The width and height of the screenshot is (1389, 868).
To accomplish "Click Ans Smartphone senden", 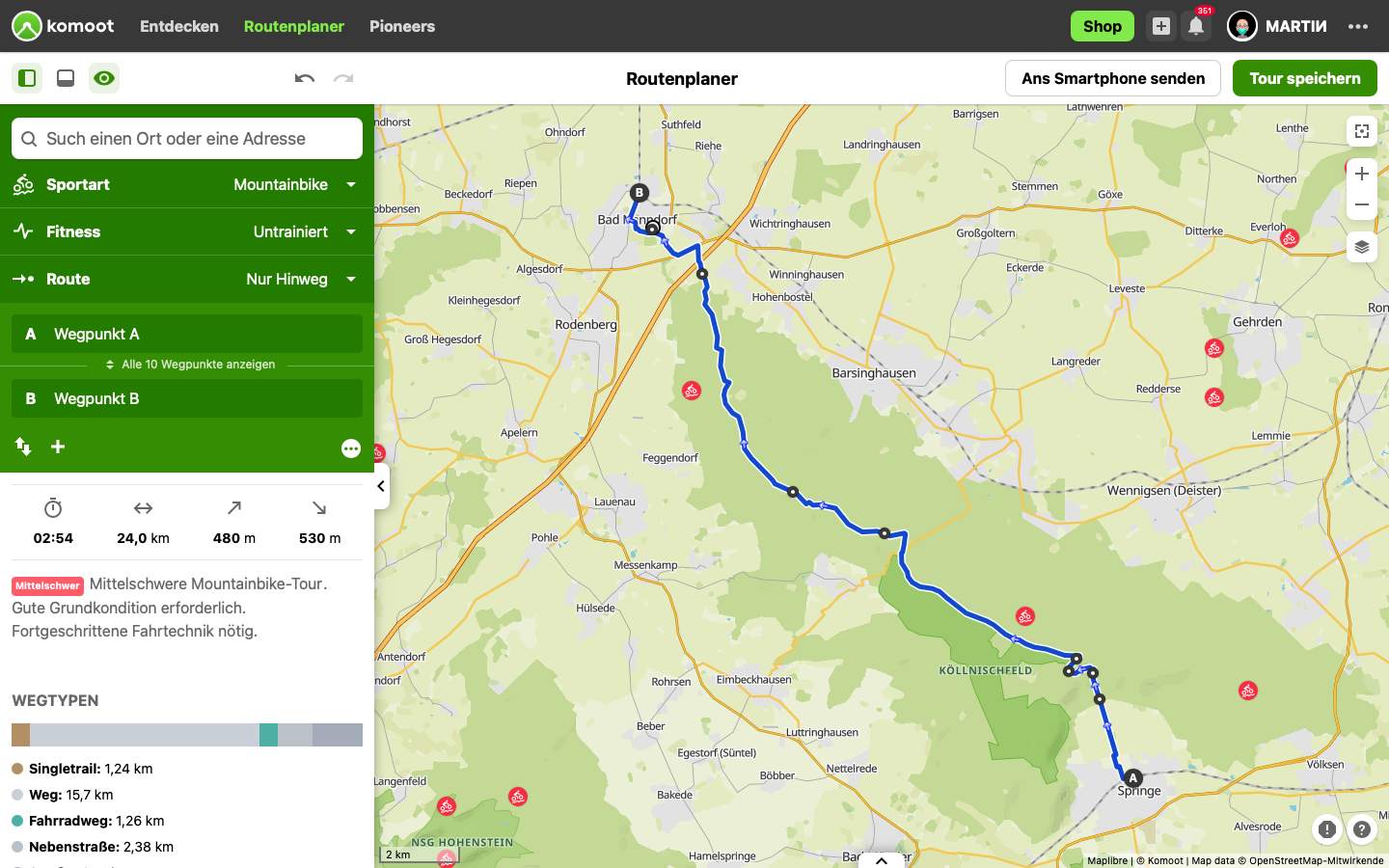I will click(x=1113, y=78).
